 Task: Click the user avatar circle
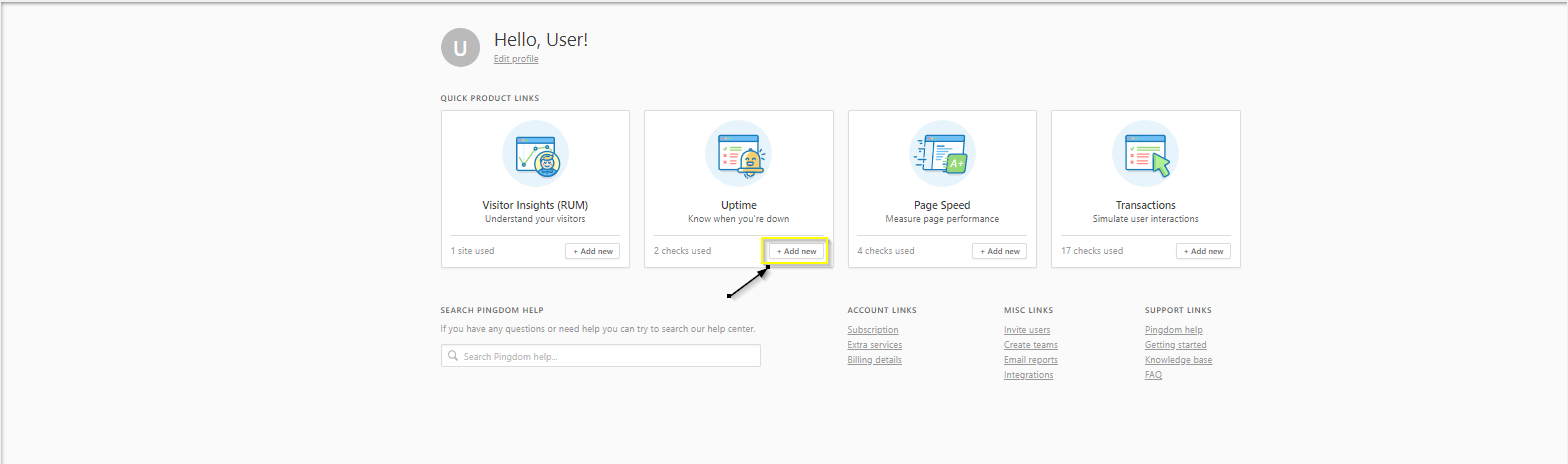pos(460,47)
